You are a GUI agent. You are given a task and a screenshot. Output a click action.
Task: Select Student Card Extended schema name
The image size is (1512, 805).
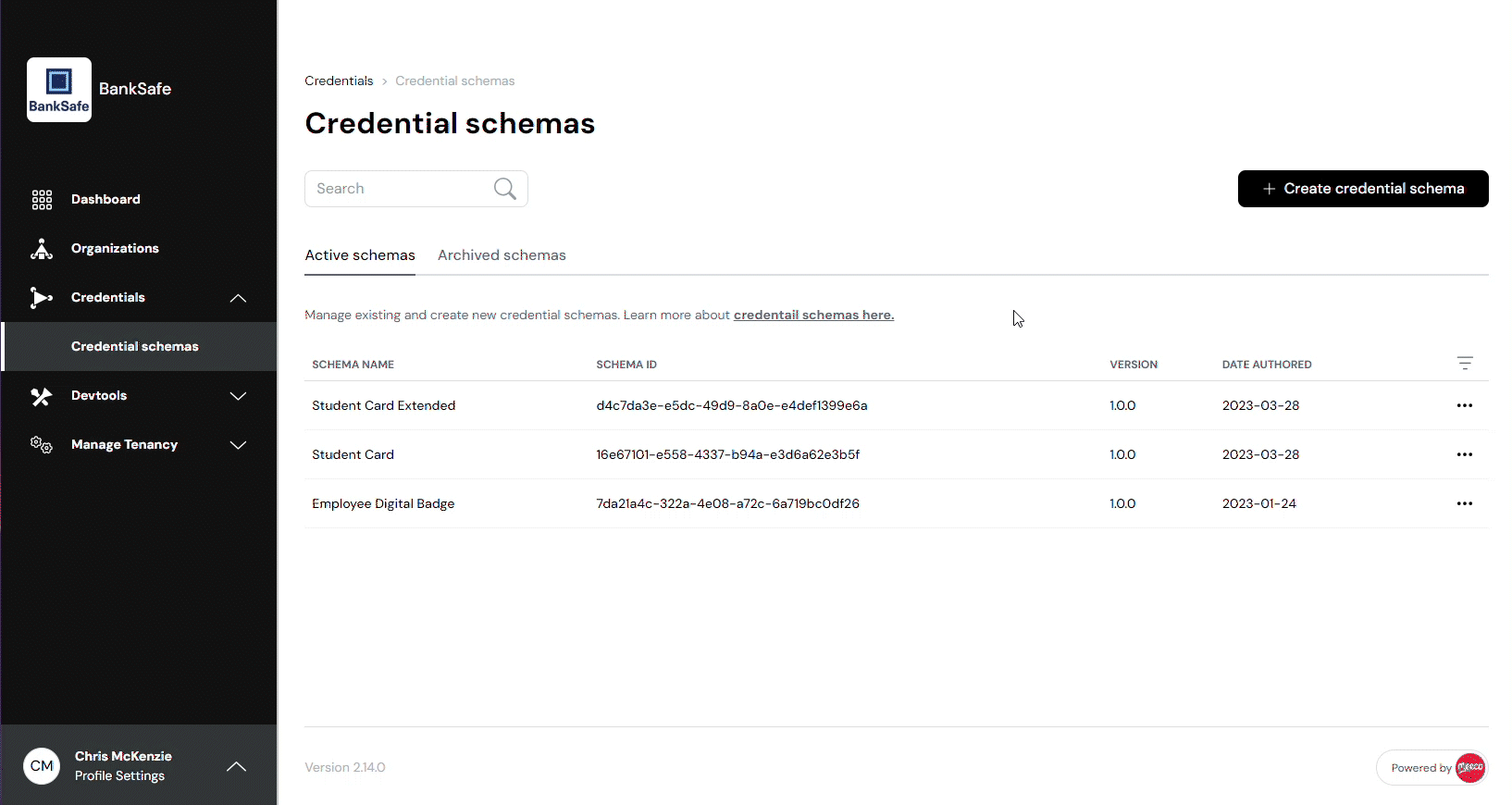tap(383, 405)
